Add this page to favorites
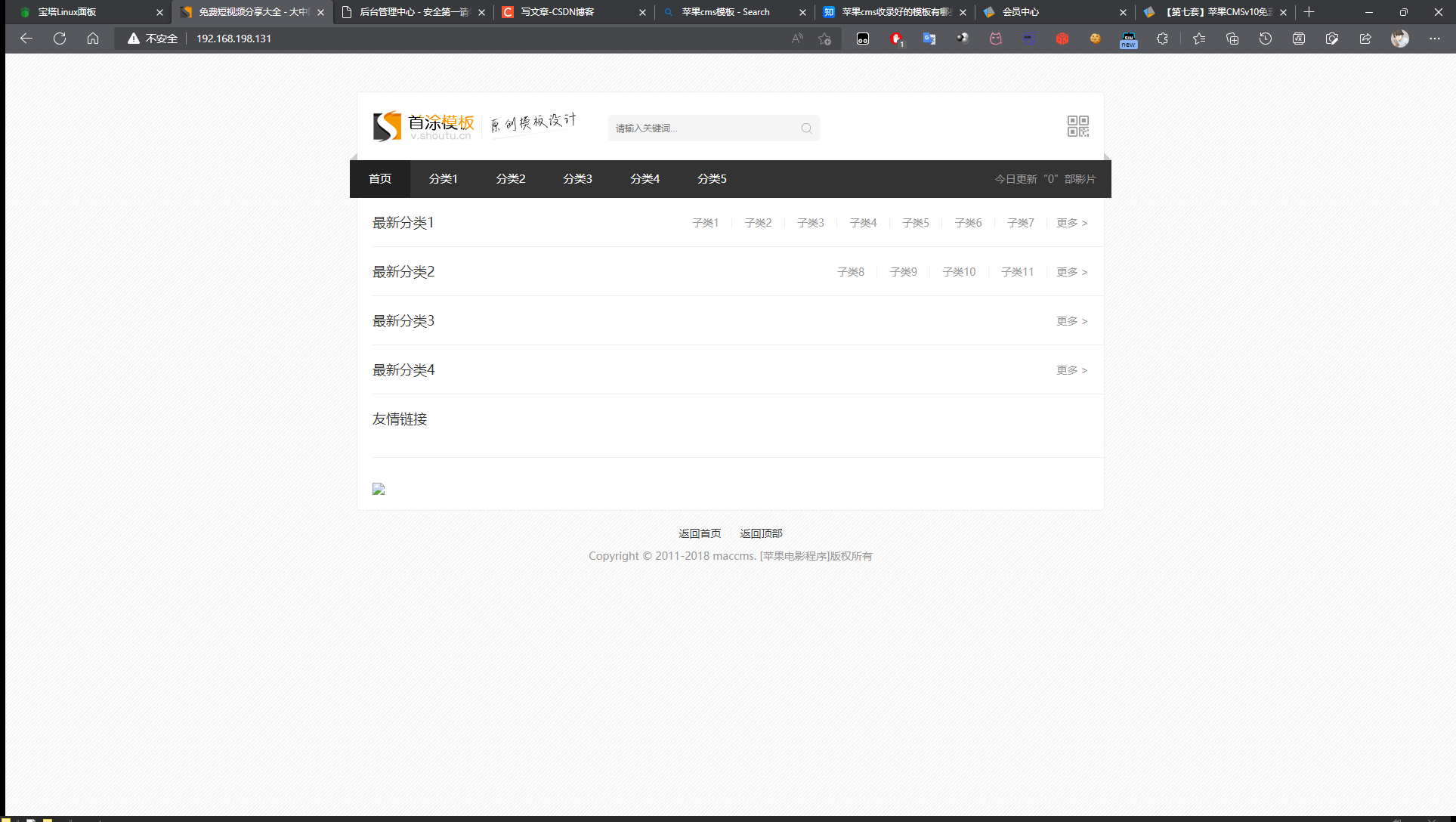Screen dimensions: 1456x822 pyautogui.click(x=824, y=39)
